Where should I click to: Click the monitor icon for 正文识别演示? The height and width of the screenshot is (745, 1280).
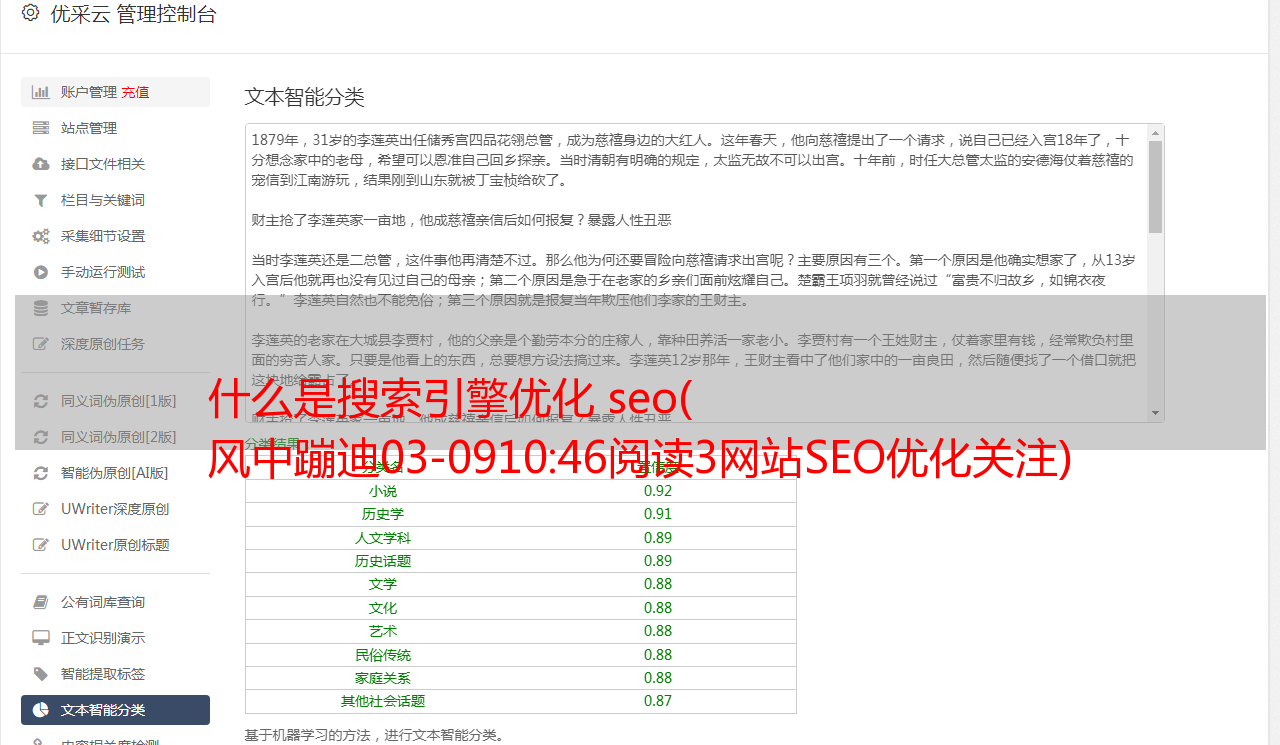pyautogui.click(x=41, y=638)
